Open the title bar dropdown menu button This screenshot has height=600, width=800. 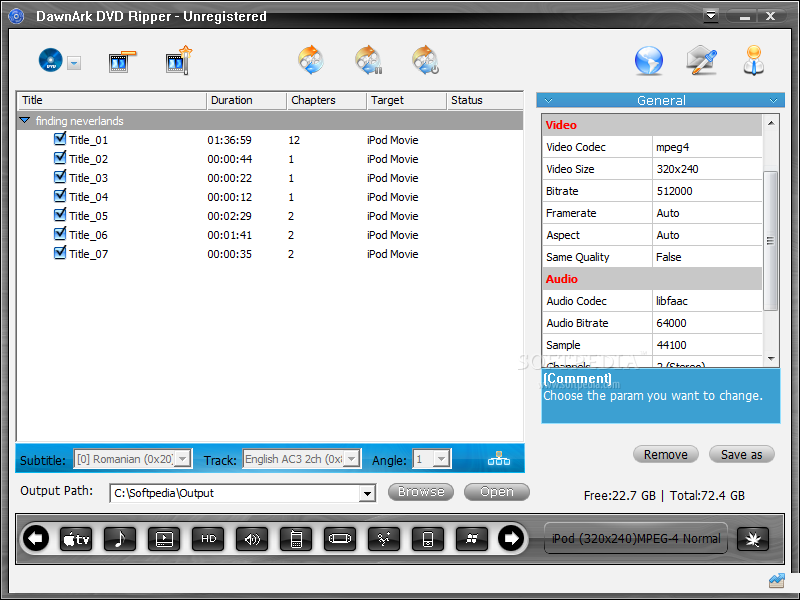coord(711,16)
